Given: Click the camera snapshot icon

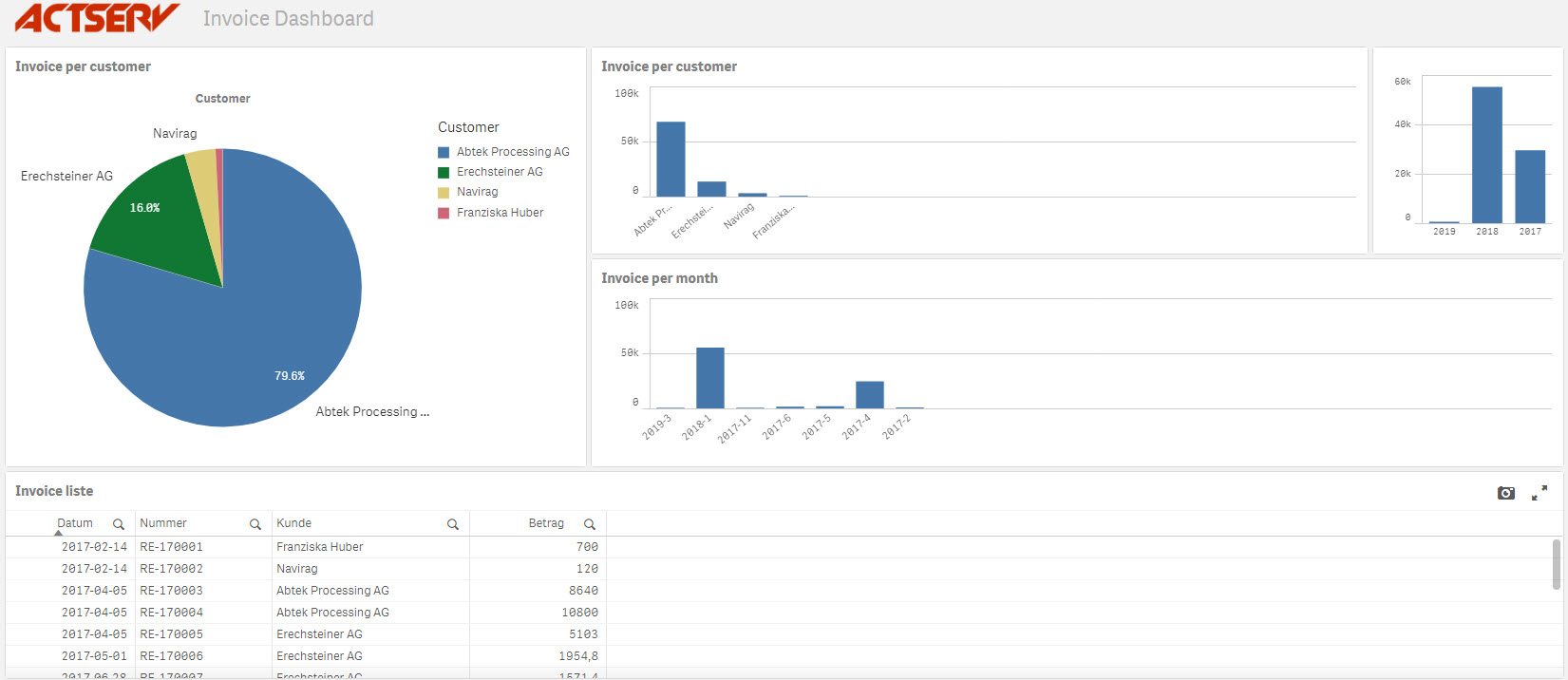Looking at the screenshot, I should coord(1505,493).
